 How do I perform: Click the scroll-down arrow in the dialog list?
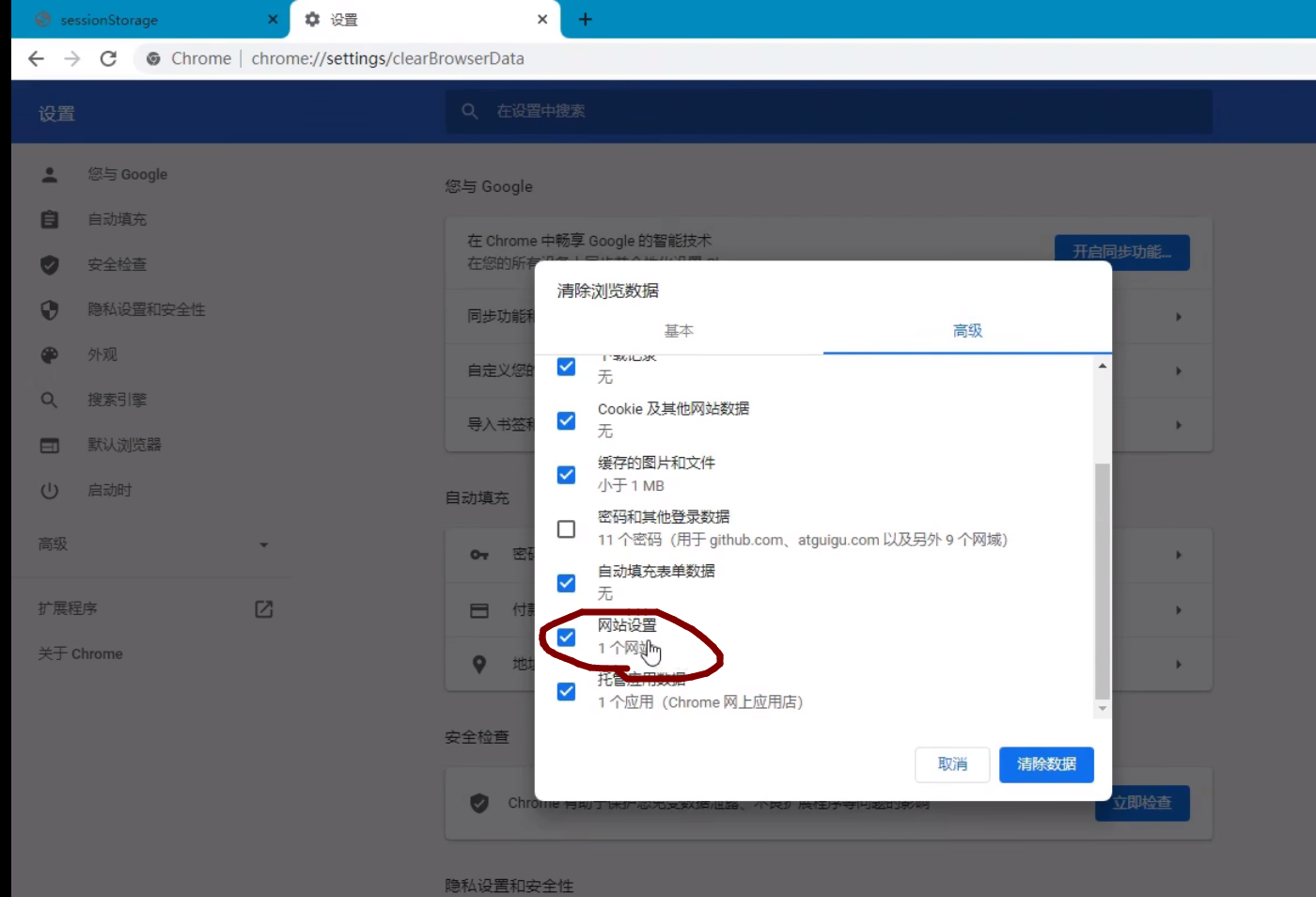coord(1103,709)
